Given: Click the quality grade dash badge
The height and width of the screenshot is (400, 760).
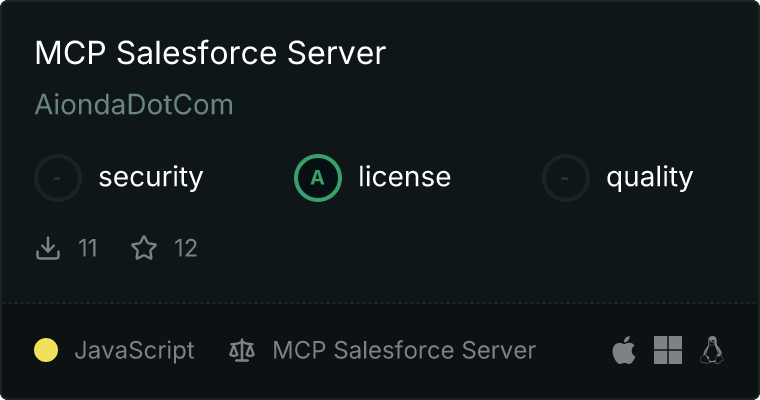Looking at the screenshot, I should 566,178.
